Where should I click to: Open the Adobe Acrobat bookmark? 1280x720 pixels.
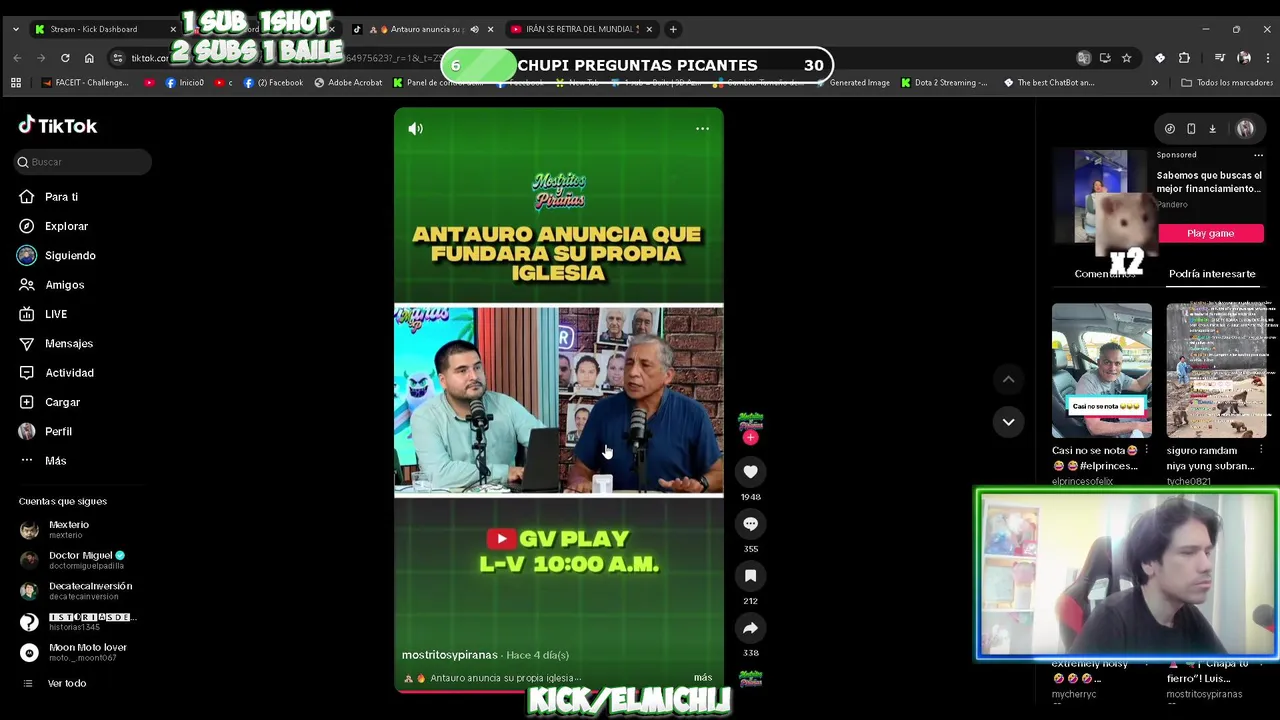point(348,83)
